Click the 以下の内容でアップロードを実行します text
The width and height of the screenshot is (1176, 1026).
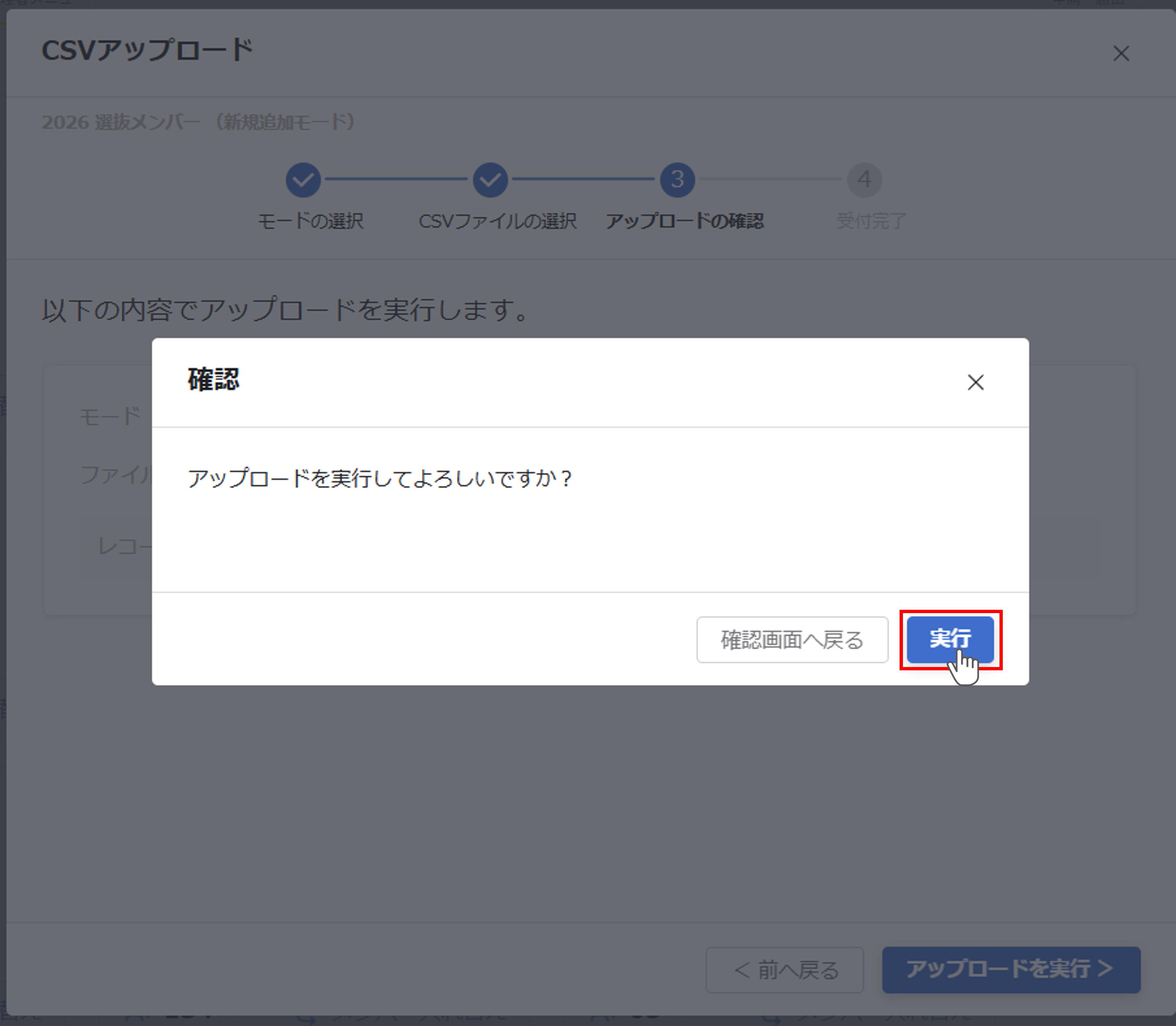[285, 310]
